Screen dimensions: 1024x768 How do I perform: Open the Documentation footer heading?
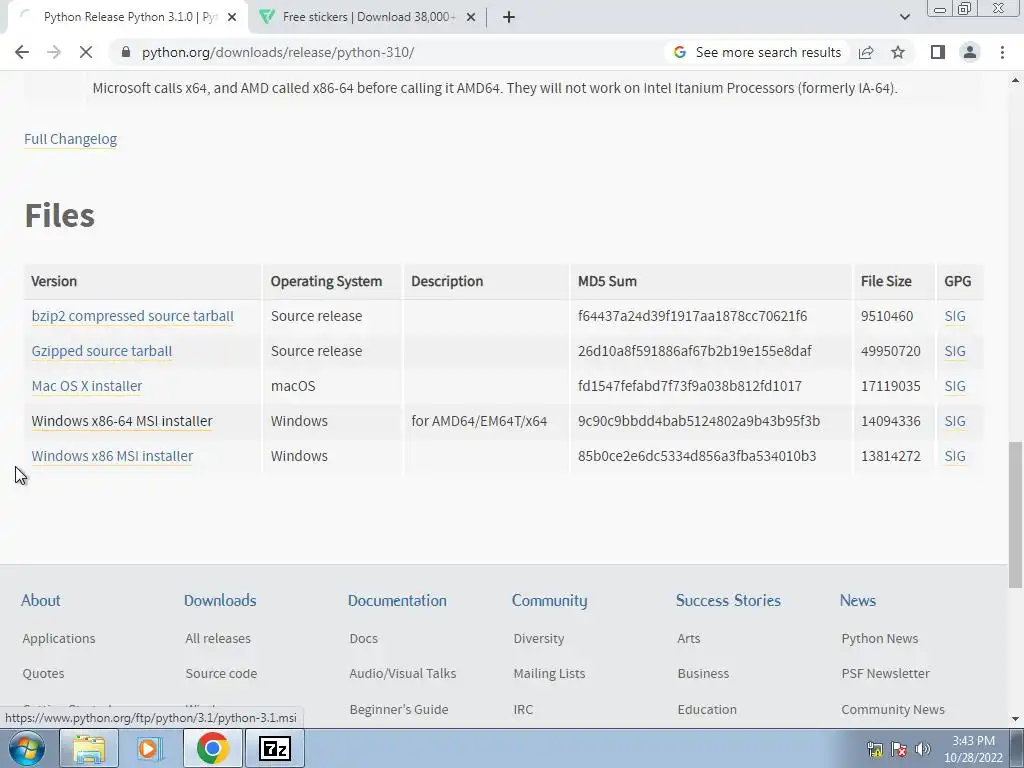397,600
